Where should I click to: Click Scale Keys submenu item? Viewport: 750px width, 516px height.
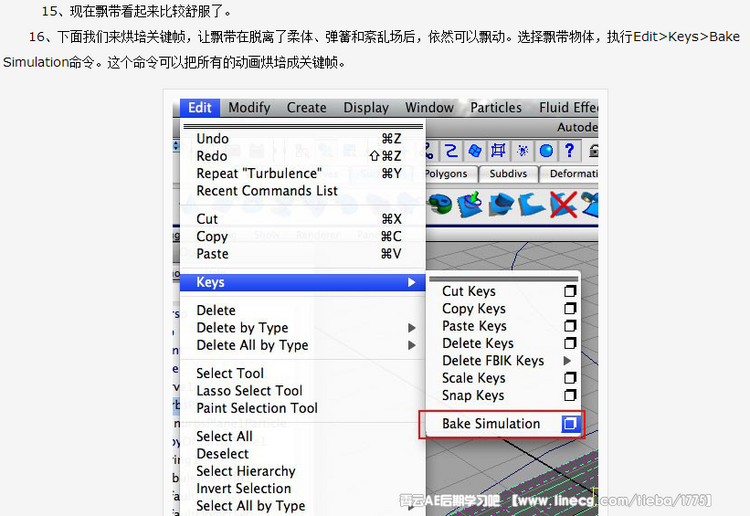474,378
